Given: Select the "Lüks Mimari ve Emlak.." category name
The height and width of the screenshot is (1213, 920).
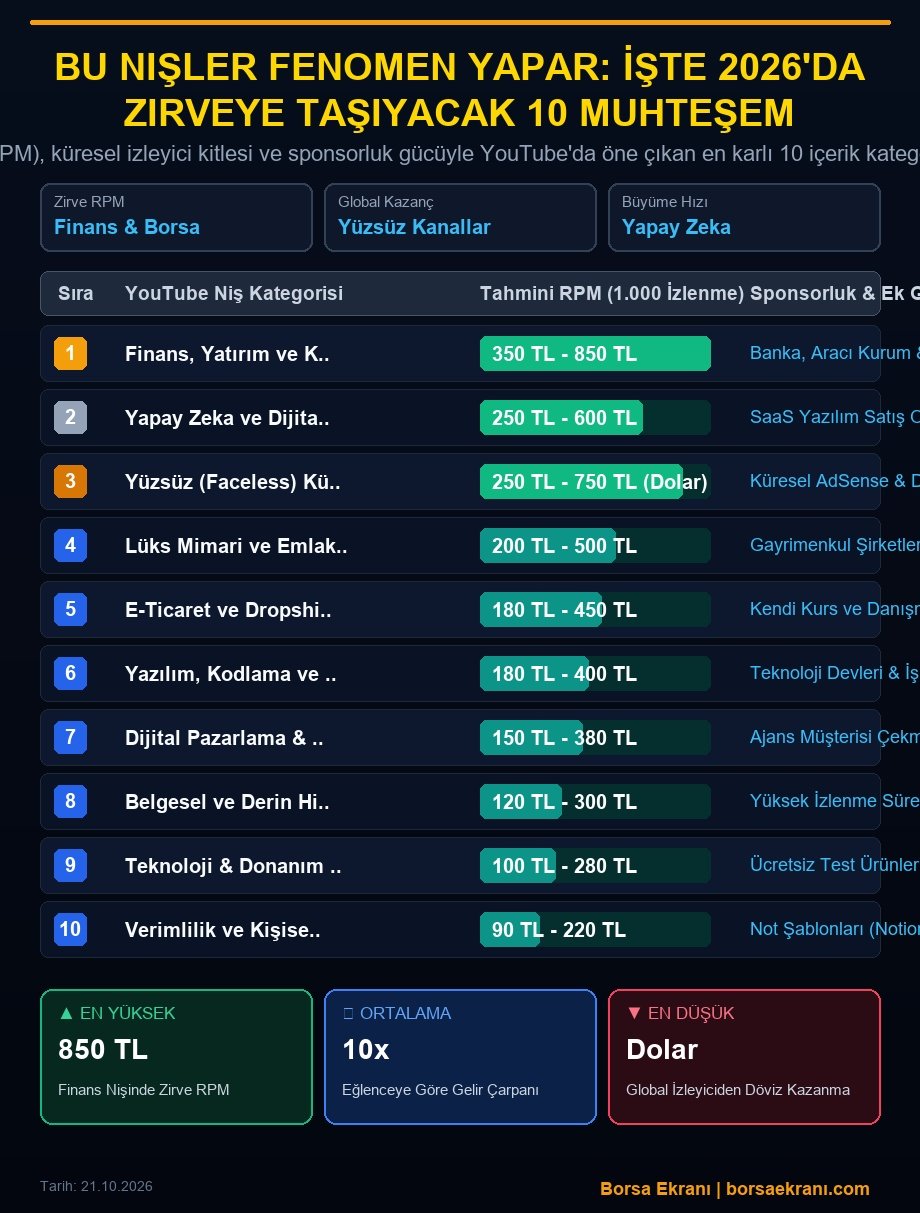Looking at the screenshot, I should pyautogui.click(x=236, y=546).
